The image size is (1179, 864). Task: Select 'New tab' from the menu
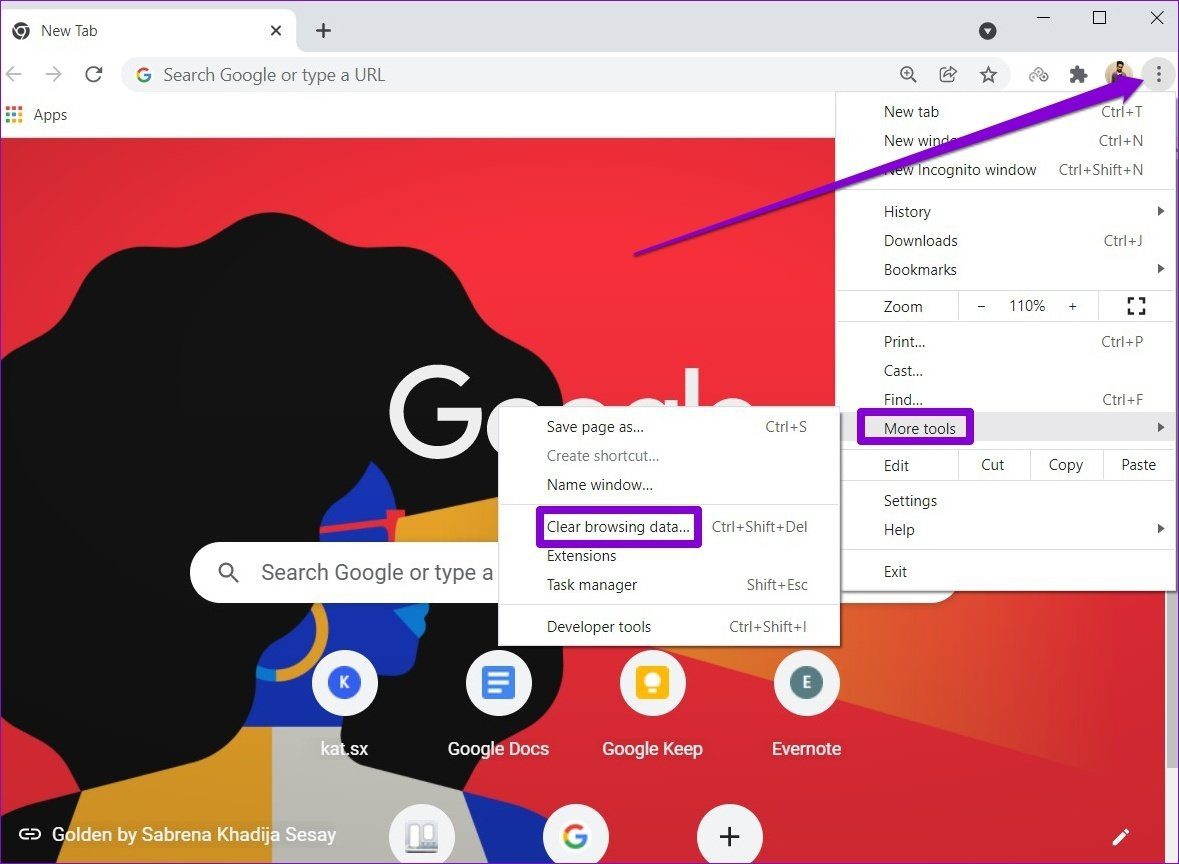click(x=1006, y=111)
